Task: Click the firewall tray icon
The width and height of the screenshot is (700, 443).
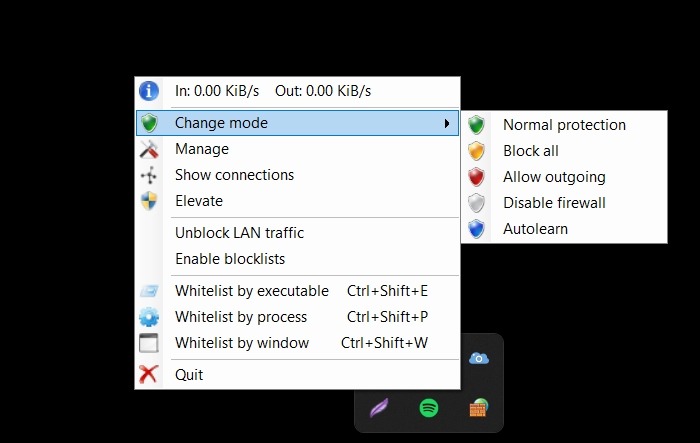Action: tap(479, 408)
